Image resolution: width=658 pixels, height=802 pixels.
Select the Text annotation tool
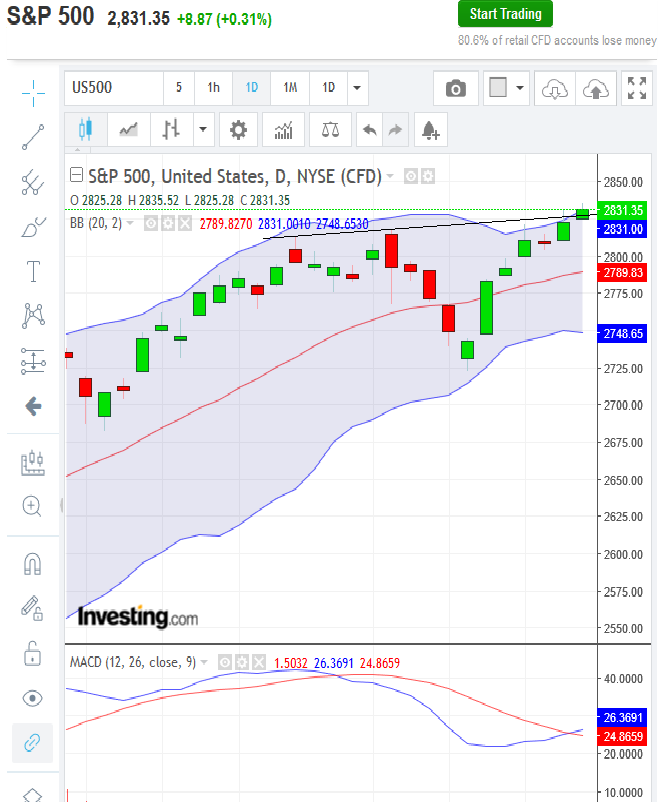pyautogui.click(x=33, y=271)
